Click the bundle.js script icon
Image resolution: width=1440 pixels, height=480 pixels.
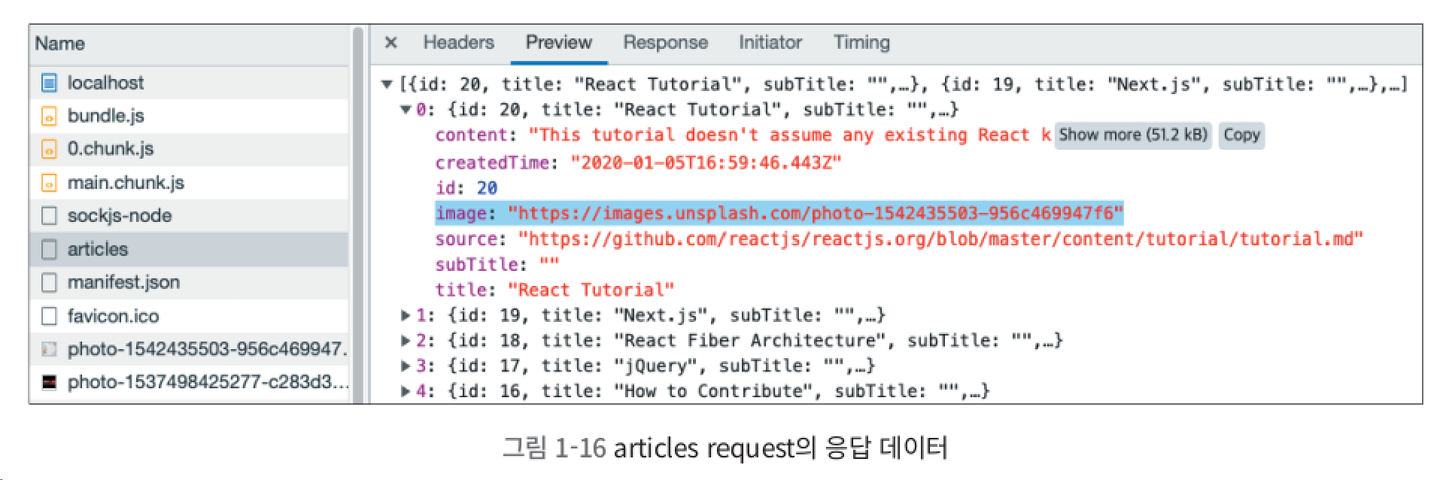click(49, 116)
